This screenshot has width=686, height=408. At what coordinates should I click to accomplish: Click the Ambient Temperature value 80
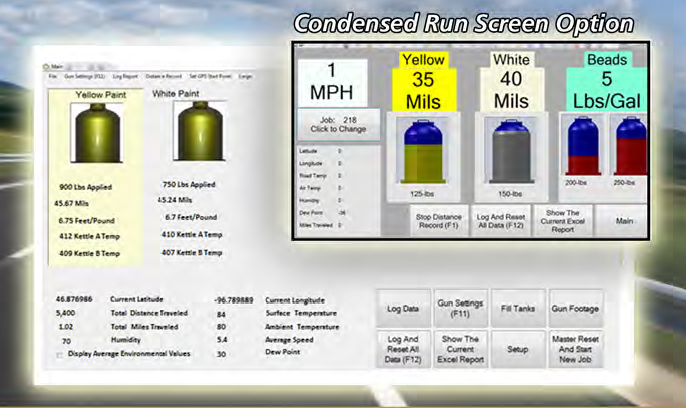[221, 327]
